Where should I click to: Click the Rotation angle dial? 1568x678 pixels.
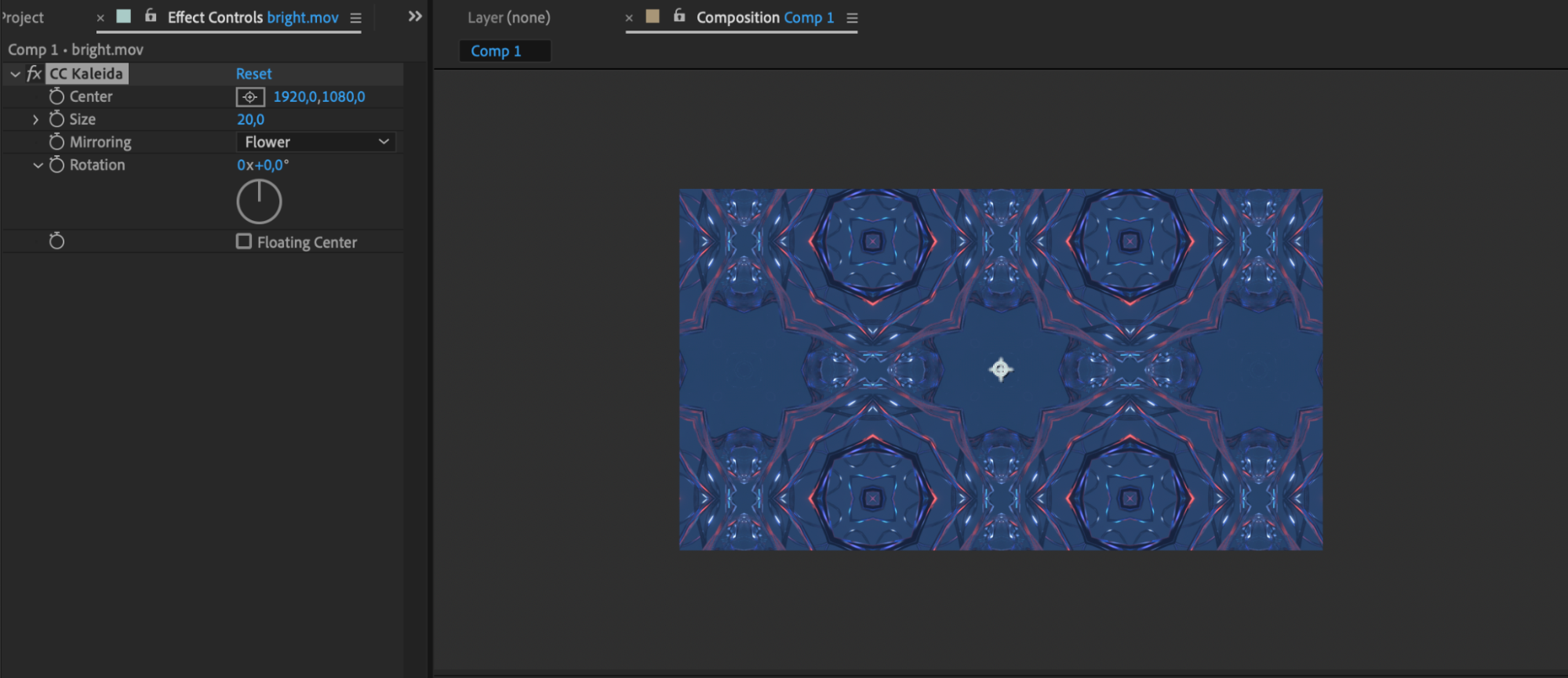click(x=259, y=201)
